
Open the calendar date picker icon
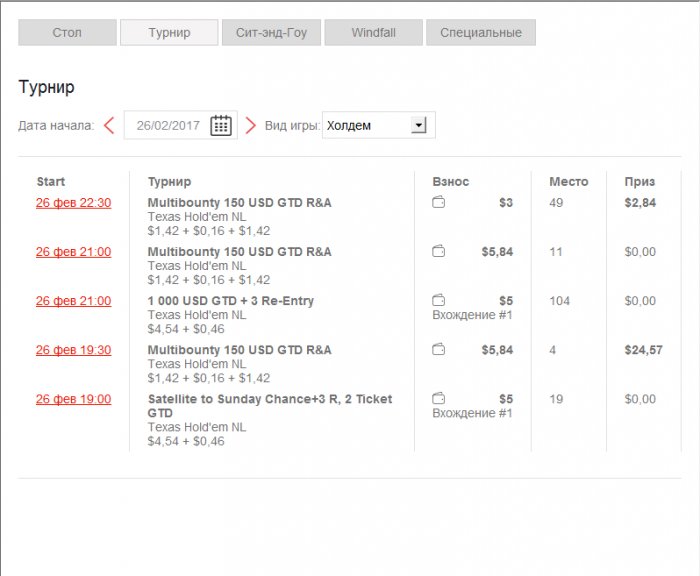(221, 125)
